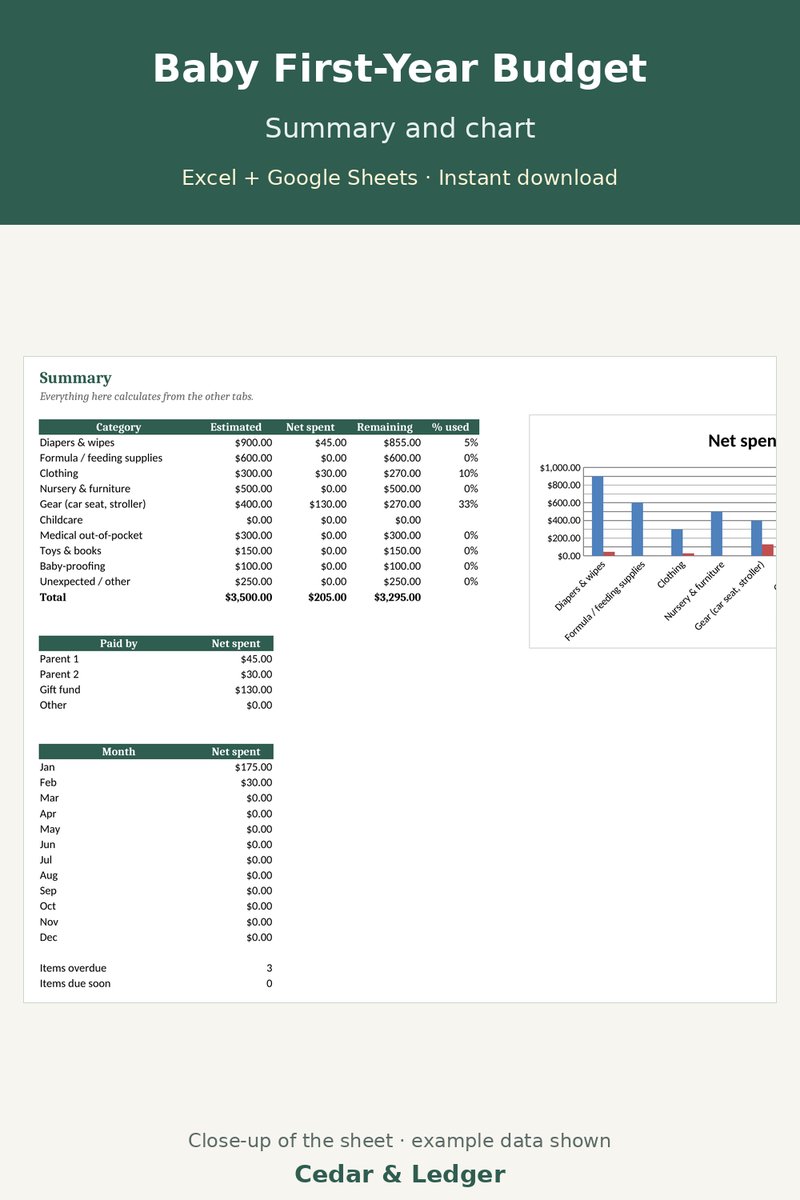Click the "Baby-proofing" row label

coord(72,566)
